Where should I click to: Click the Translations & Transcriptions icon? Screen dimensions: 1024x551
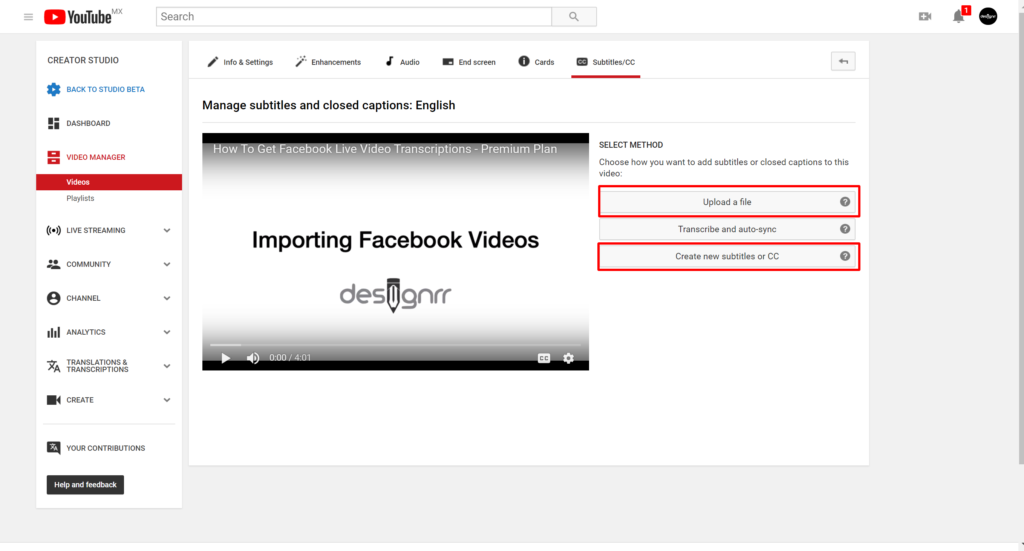[x=54, y=366]
